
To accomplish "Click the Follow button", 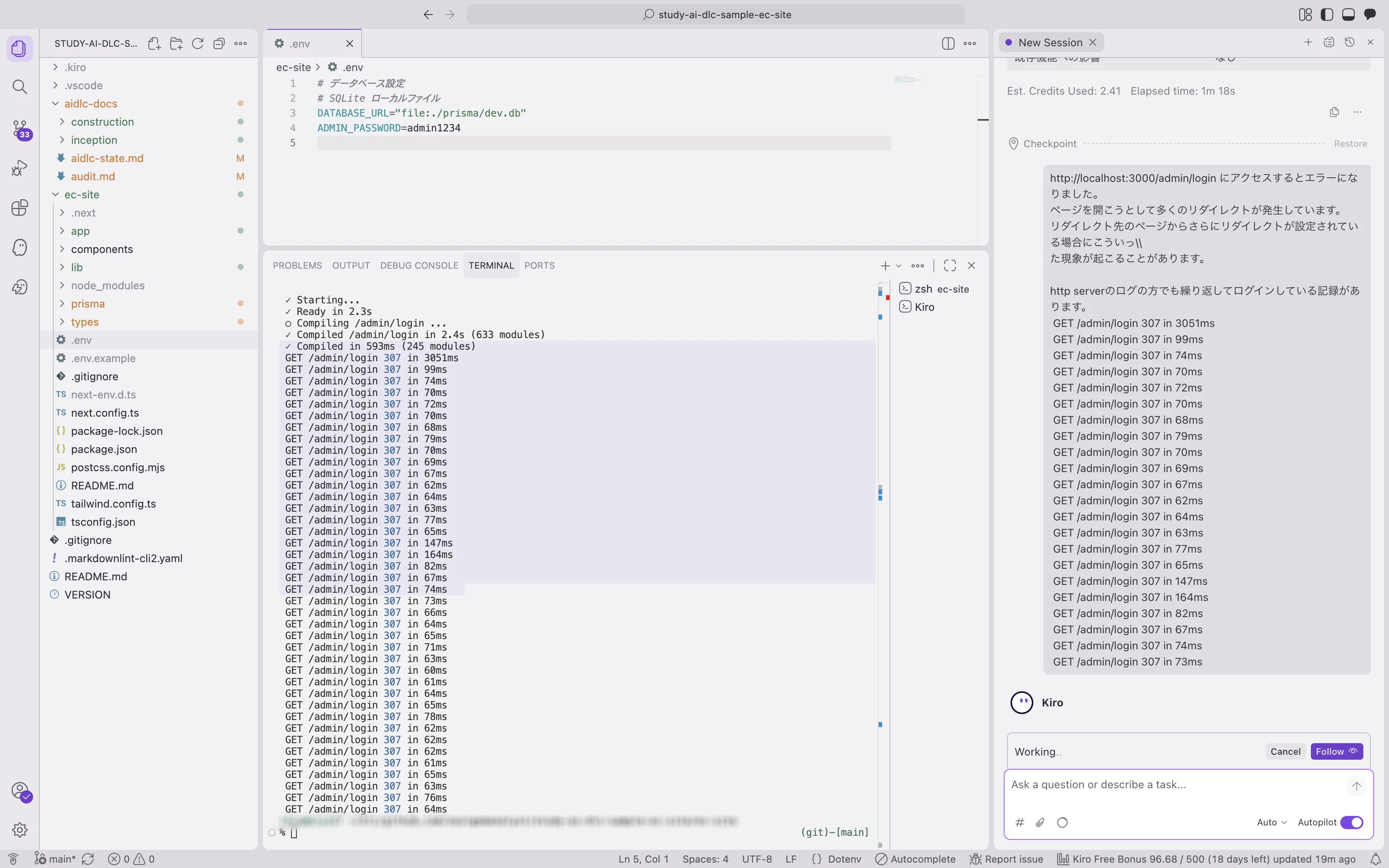I will pyautogui.click(x=1336, y=751).
